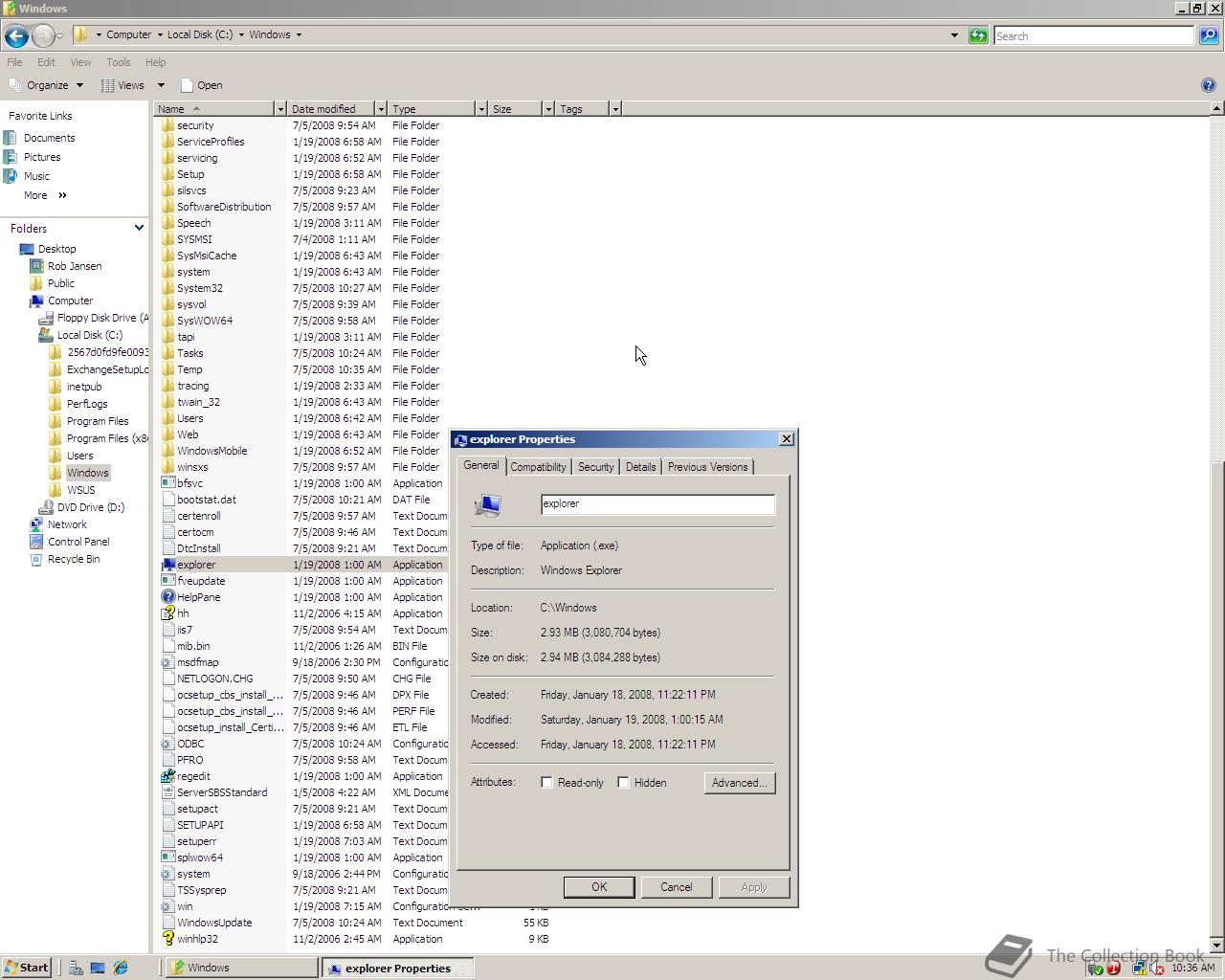This screenshot has width=1225, height=980.
Task: Open the Help question mark icon
Action: [1208, 85]
